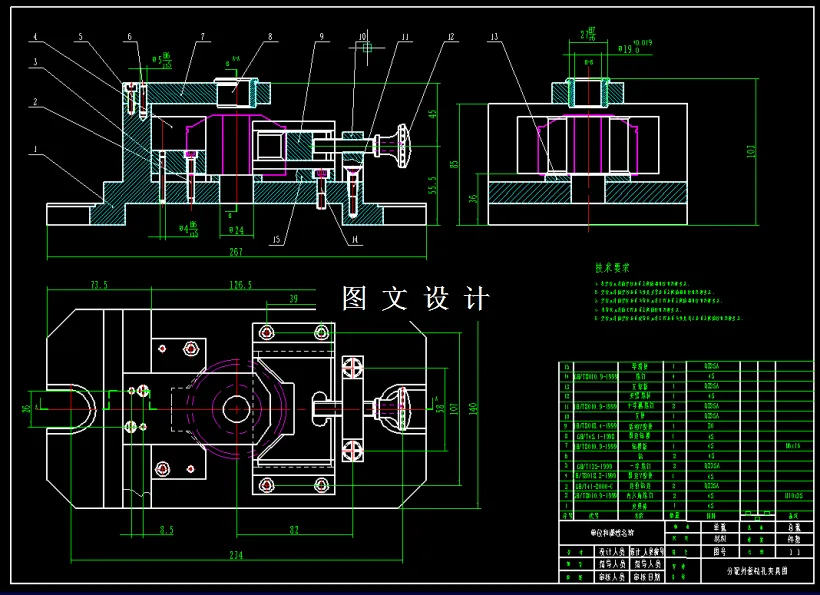Select part callout number 4 leader label
820x595 pixels.
coord(36,37)
